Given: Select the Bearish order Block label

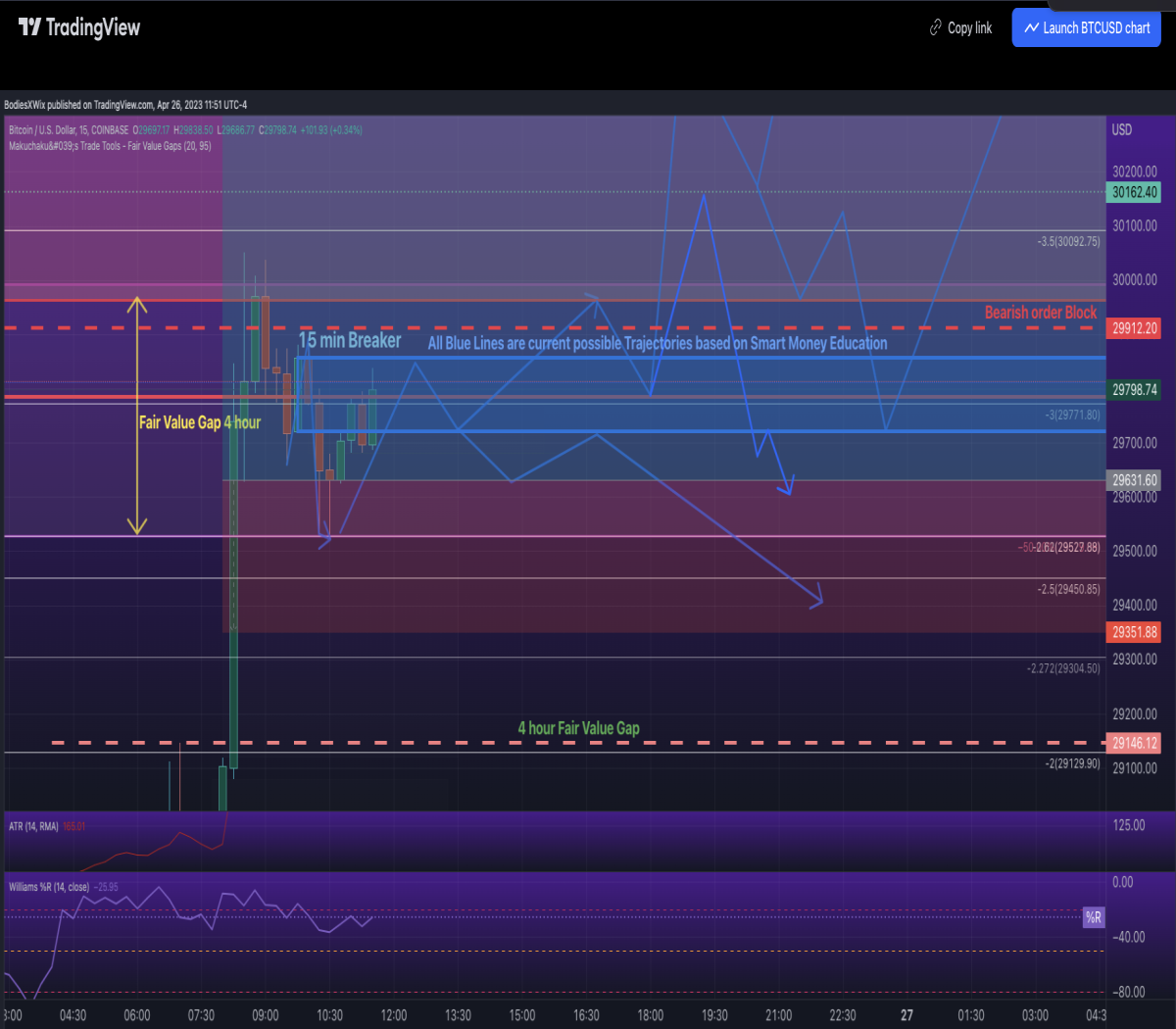Looking at the screenshot, I should [1041, 313].
